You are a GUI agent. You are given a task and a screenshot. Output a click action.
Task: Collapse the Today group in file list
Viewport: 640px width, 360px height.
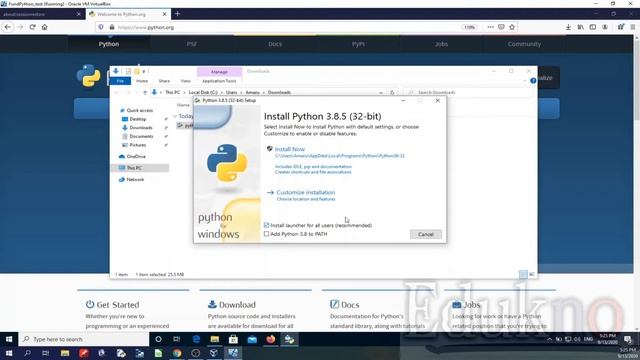coord(175,116)
